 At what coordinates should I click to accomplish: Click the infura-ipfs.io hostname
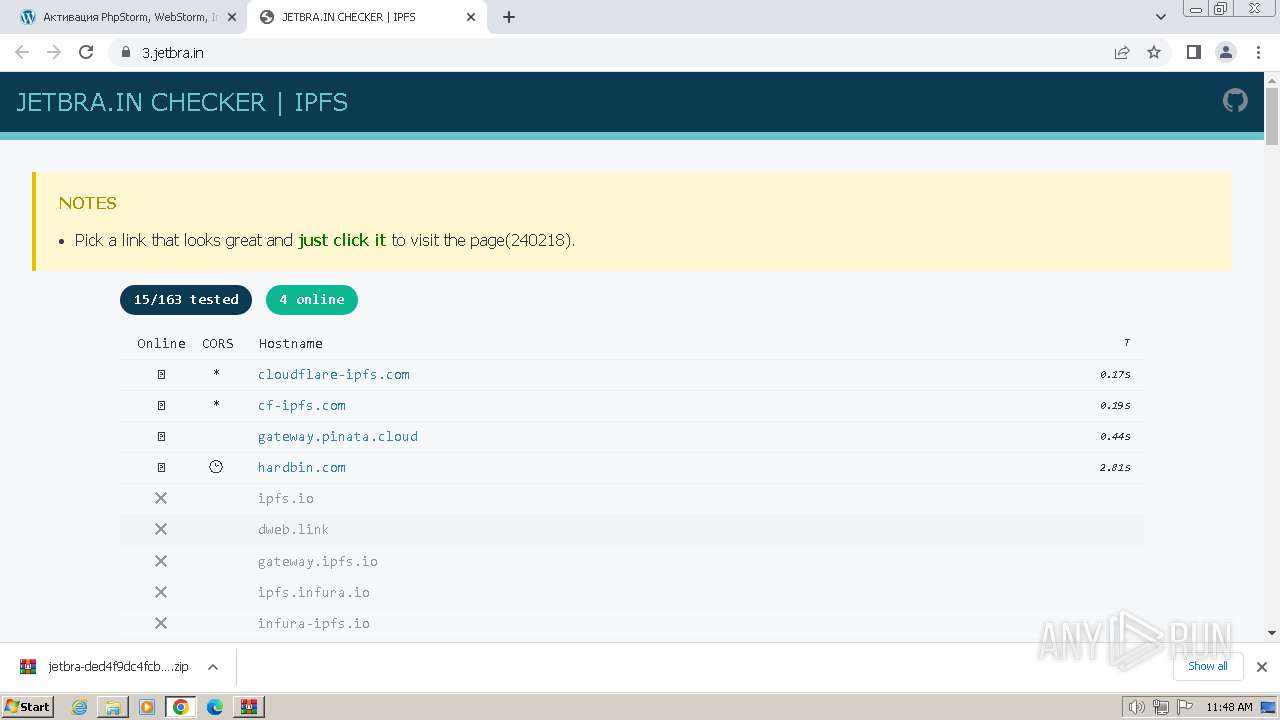click(314, 623)
